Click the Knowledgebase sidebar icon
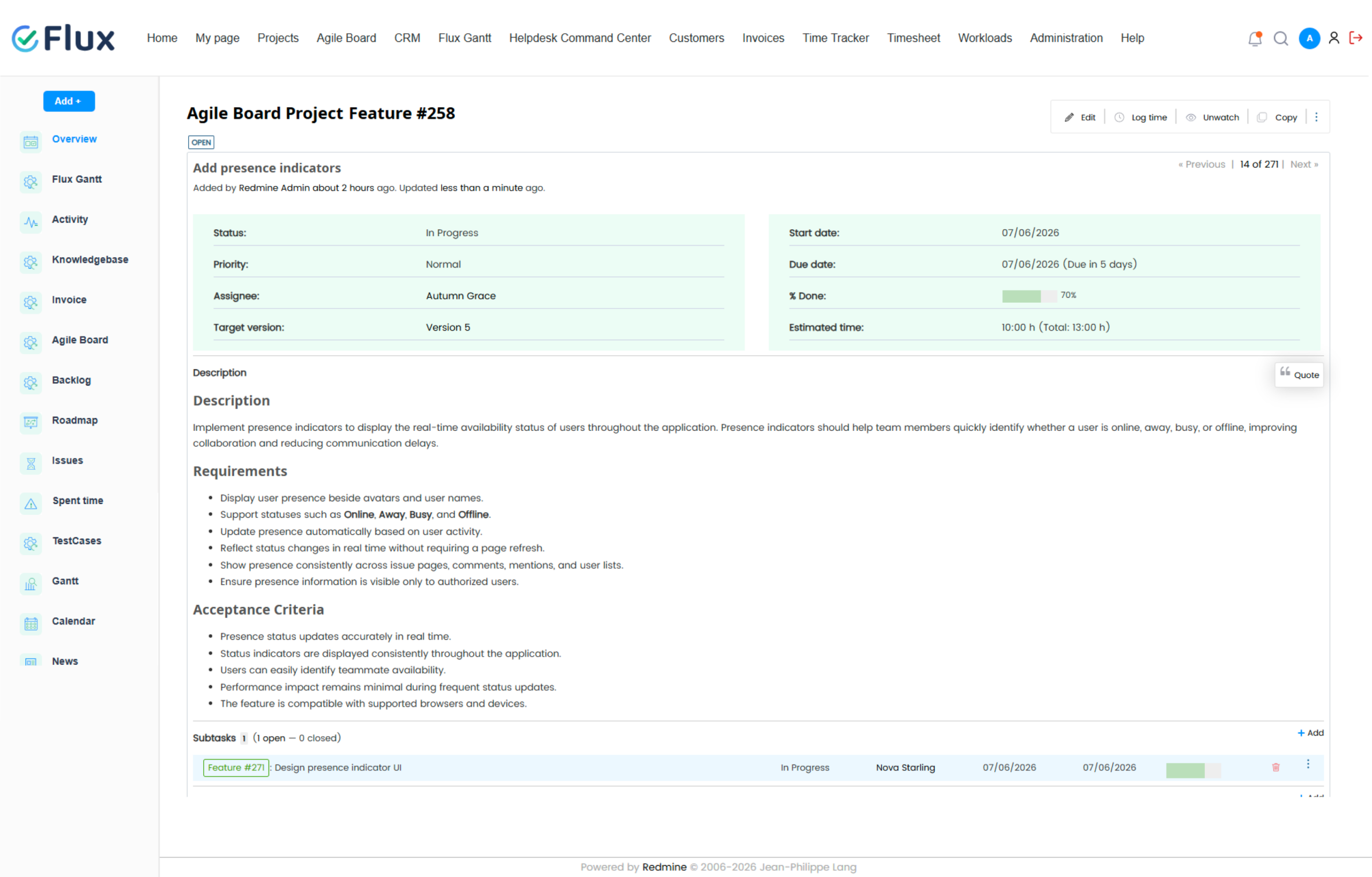Viewport: 1372px width, 877px height. point(31,263)
